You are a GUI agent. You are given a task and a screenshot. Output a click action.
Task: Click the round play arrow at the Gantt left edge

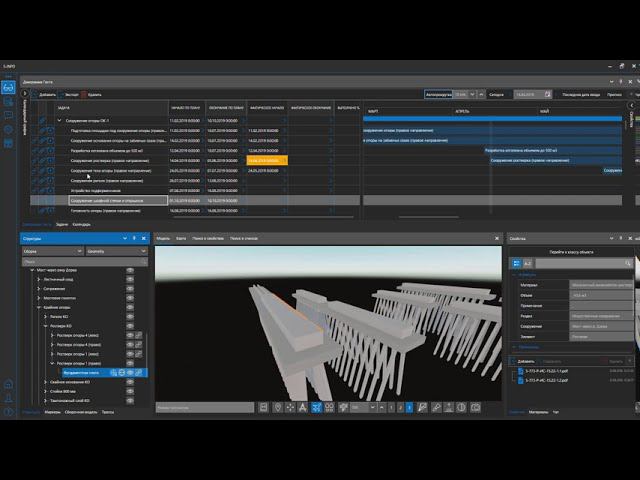tap(24, 93)
